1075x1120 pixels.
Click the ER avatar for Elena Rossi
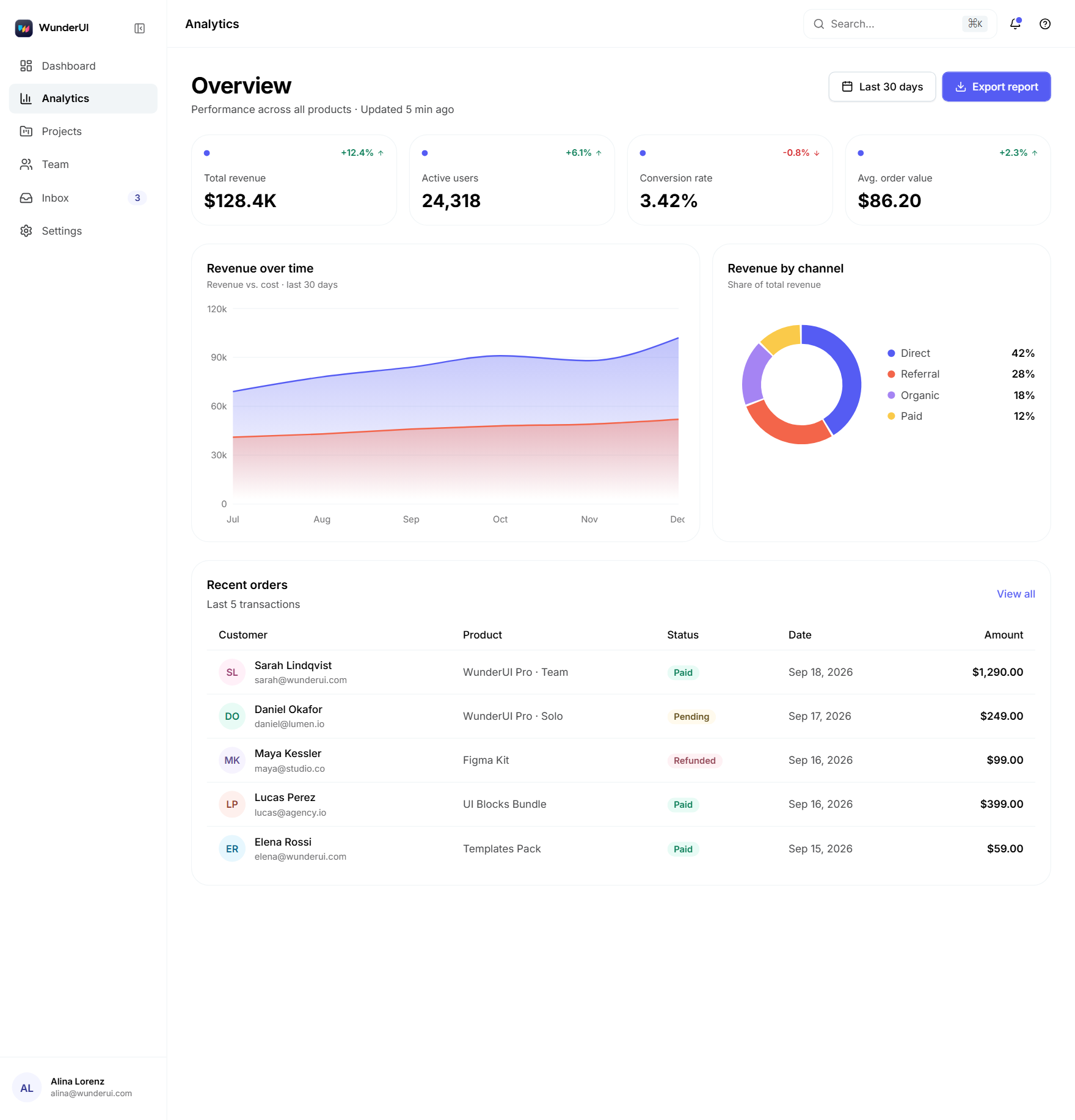pos(232,849)
